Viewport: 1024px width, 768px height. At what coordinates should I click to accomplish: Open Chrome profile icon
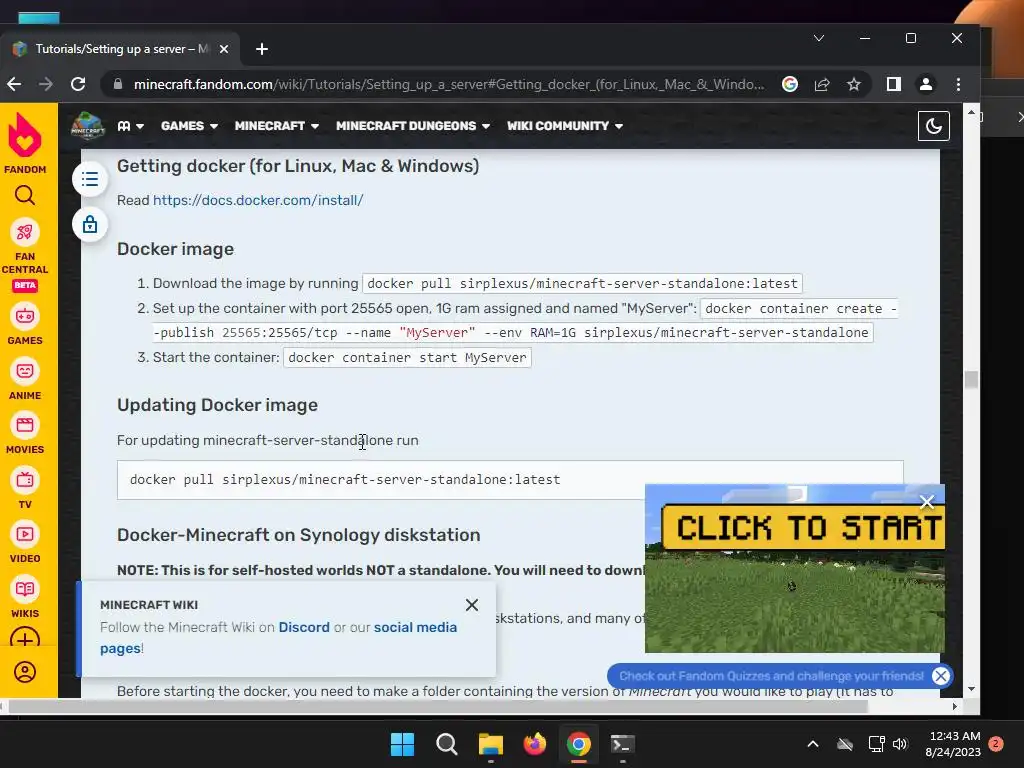click(x=925, y=84)
